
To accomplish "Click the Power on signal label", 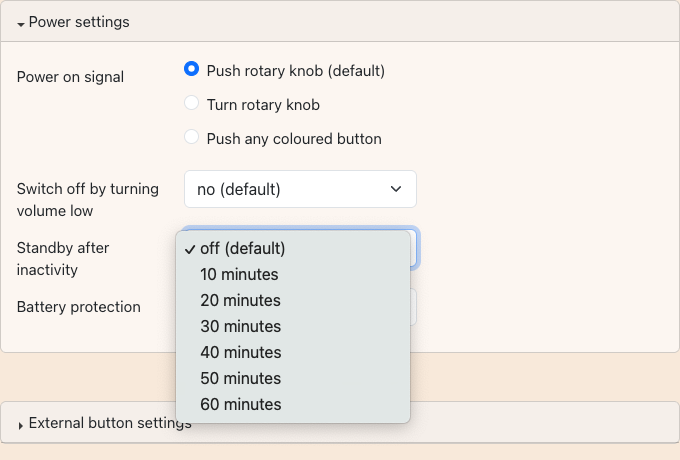I will [70, 77].
